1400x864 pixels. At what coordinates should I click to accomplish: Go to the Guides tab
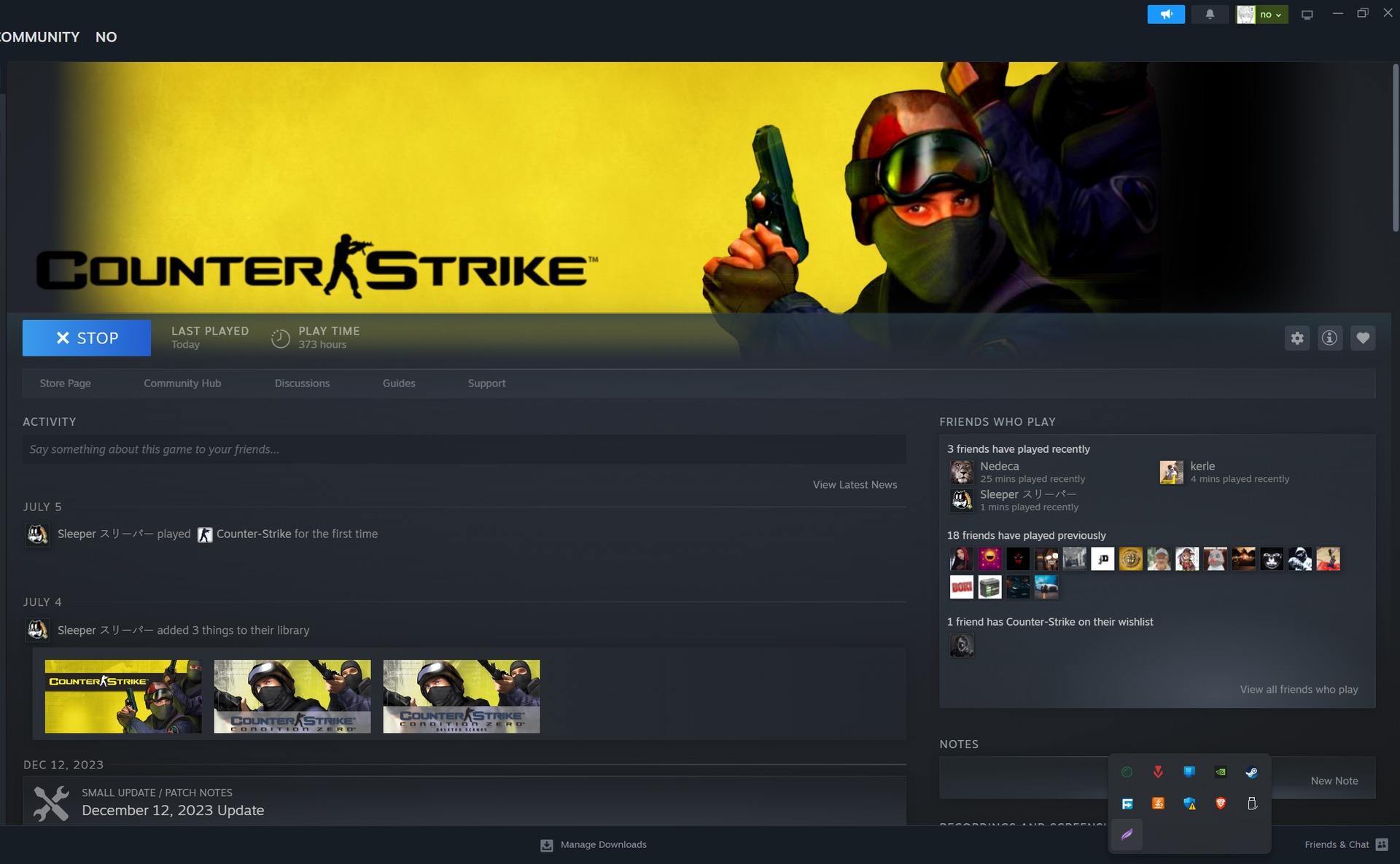[399, 384]
